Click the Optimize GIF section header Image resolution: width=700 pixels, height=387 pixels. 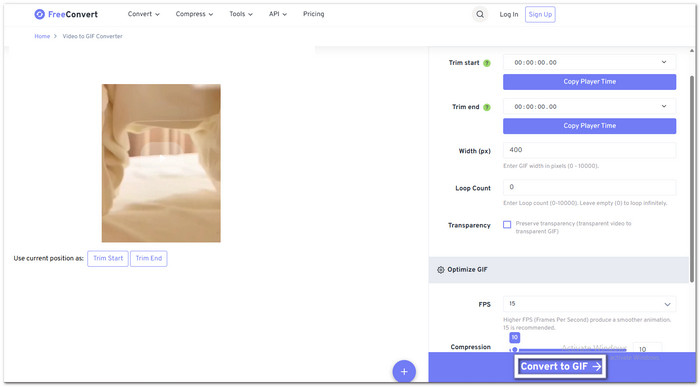(558, 270)
